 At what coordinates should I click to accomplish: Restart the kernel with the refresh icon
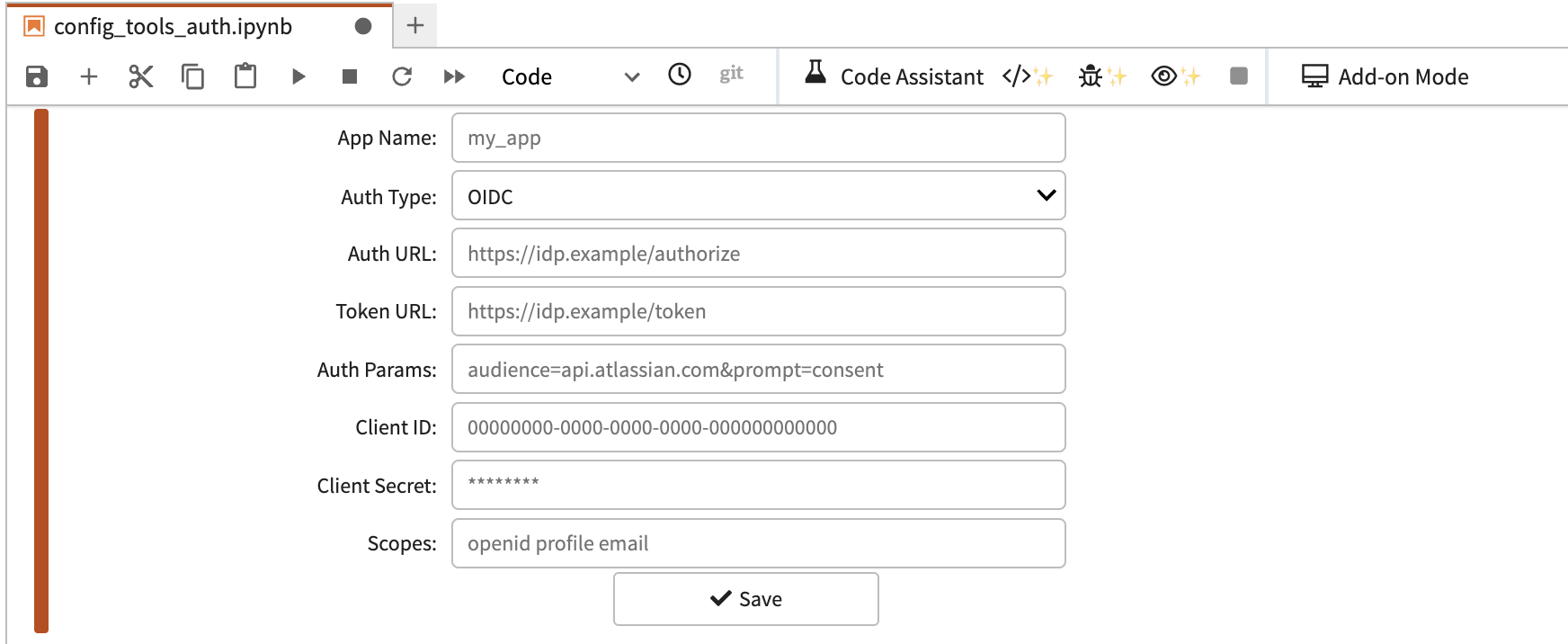click(402, 76)
